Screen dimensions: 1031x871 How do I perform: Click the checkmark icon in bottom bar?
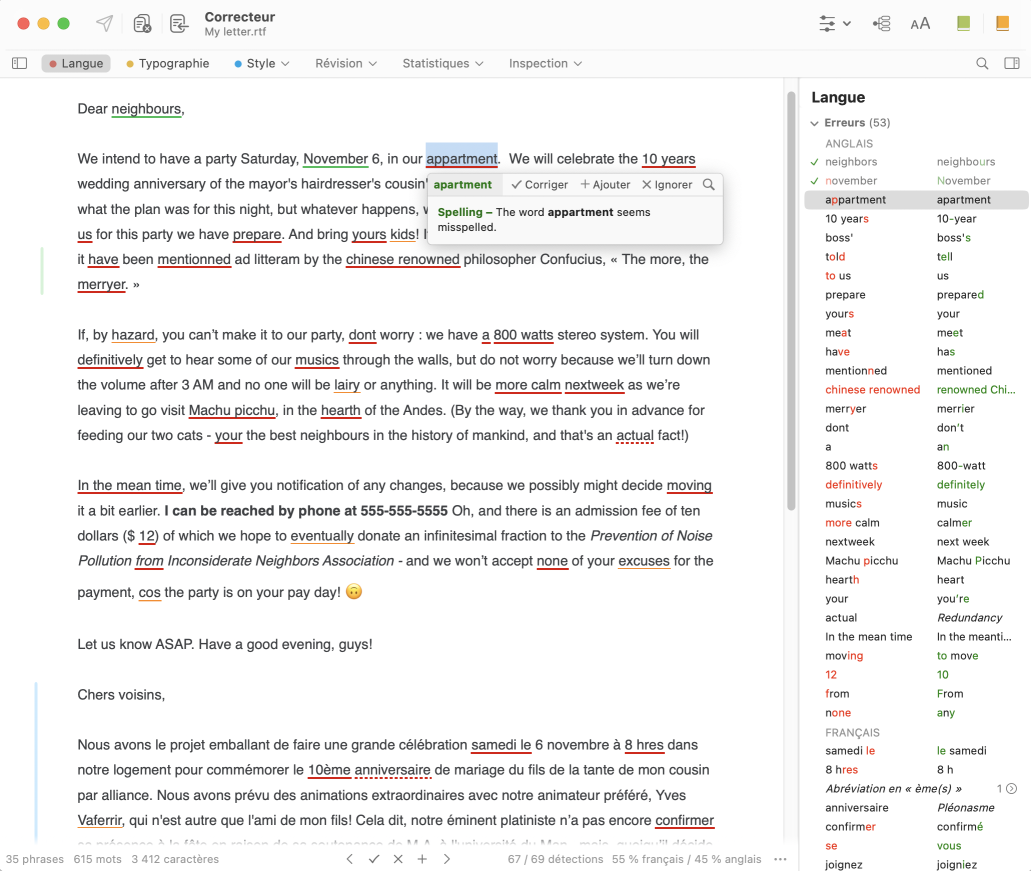[x=373, y=859]
